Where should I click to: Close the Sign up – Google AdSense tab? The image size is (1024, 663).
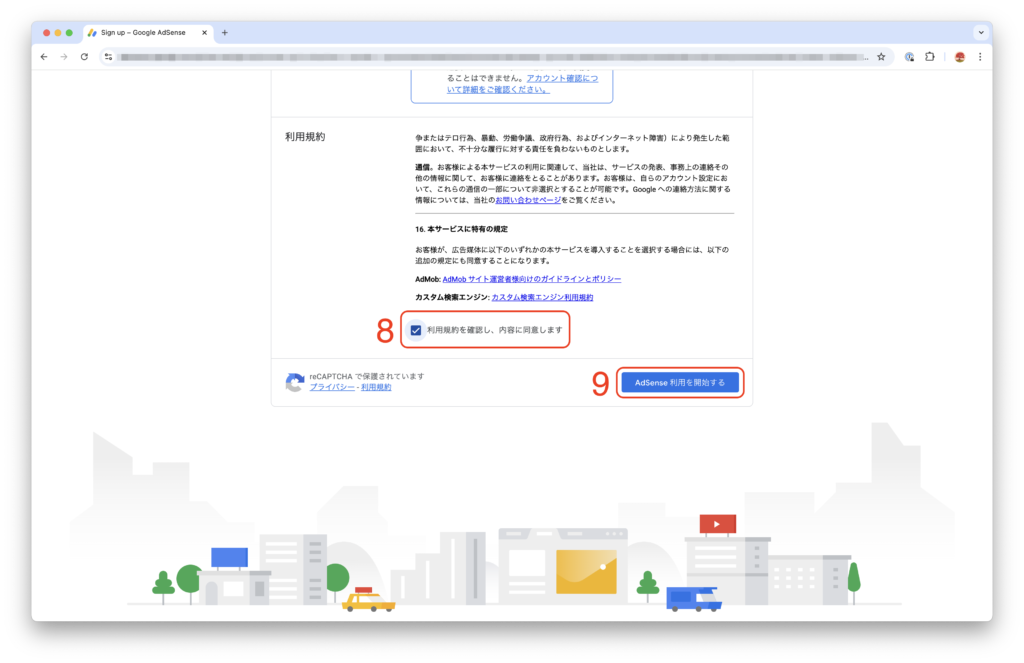204,33
